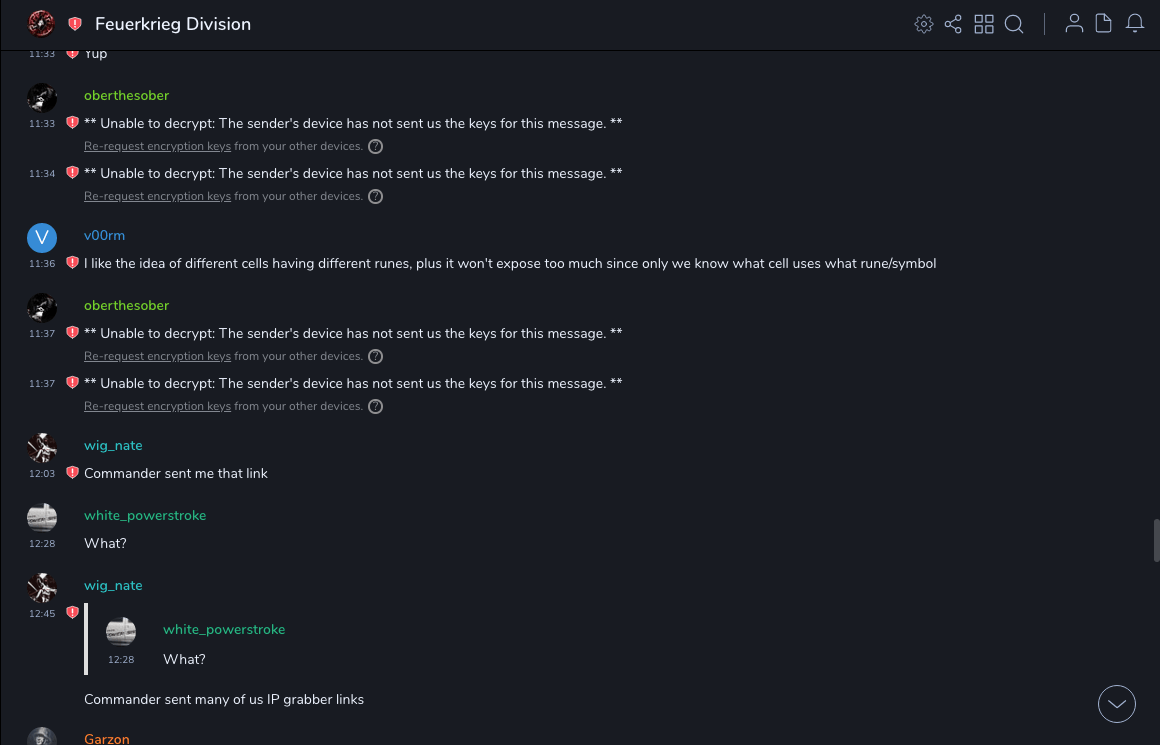Jump to bottom using down-chevron button
Viewport: 1160px width, 745px height.
coord(1117,703)
